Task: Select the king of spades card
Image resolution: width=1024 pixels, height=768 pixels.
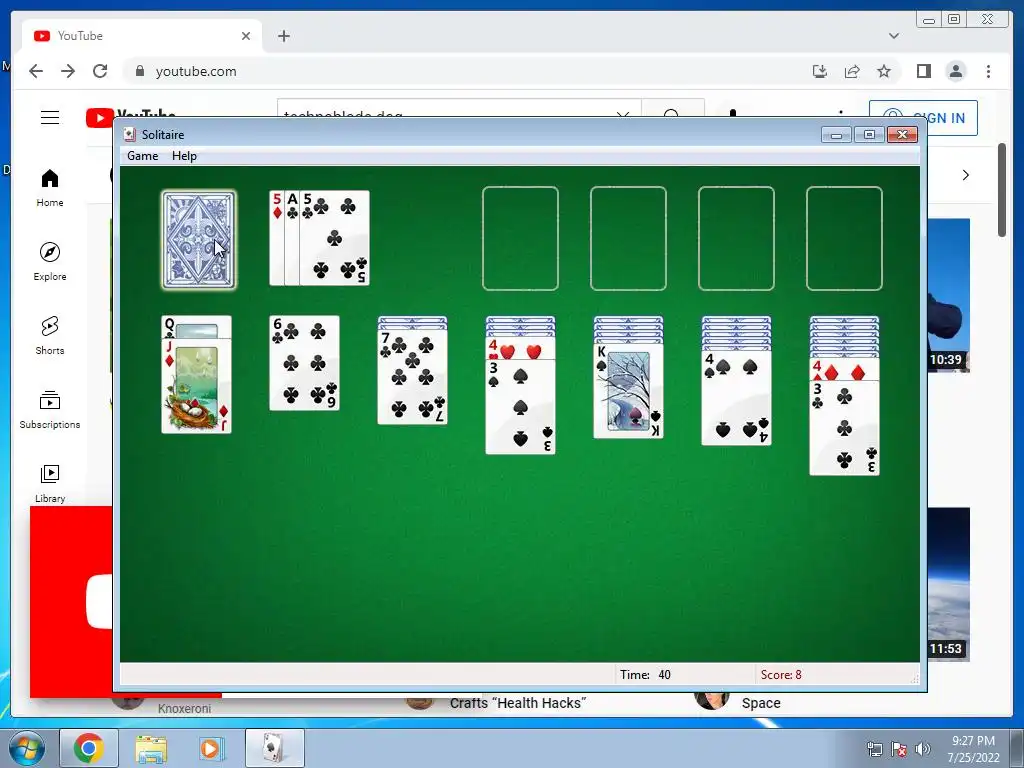Action: [628, 391]
